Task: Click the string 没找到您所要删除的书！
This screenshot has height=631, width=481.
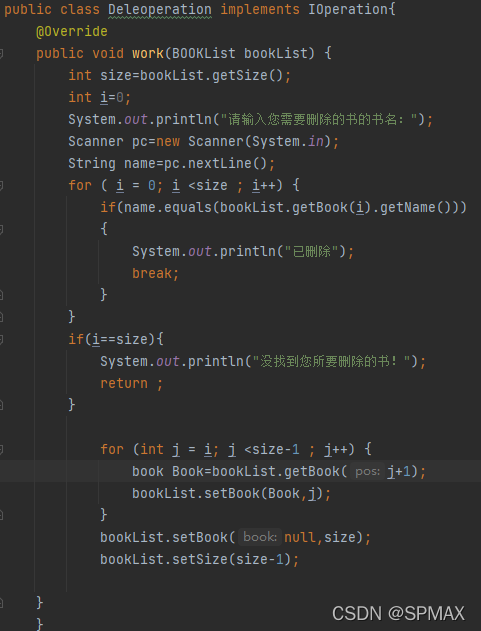Action: click(331, 362)
